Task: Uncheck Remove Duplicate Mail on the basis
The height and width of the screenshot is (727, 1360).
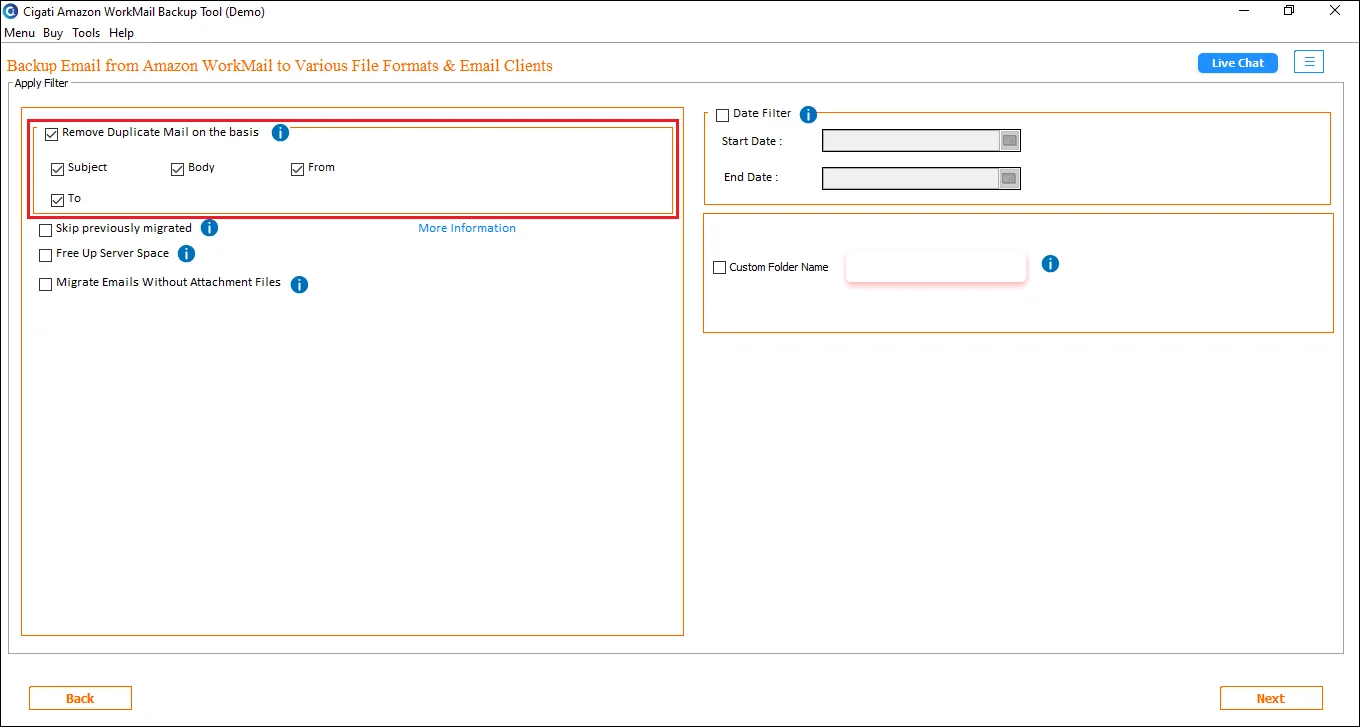Action: click(x=51, y=134)
